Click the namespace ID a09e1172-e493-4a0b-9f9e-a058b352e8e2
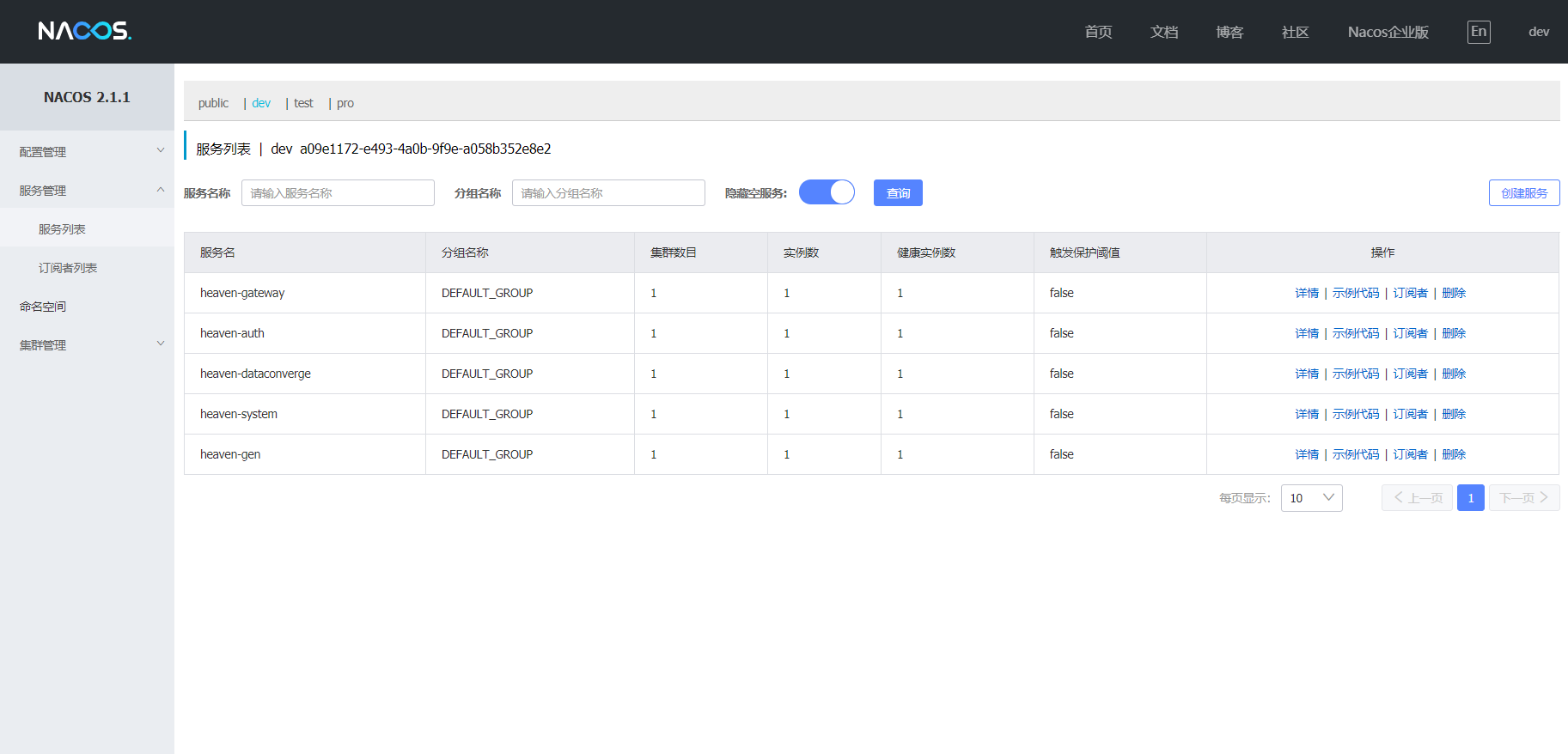1568x754 pixels. click(x=425, y=149)
